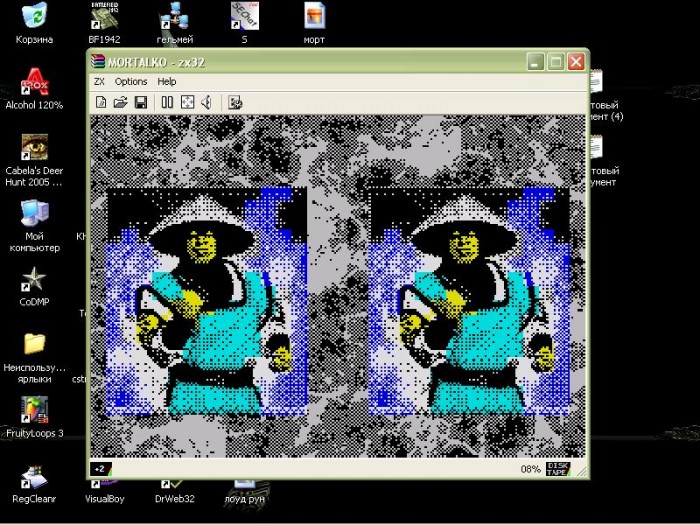Select the BF1942 desktop shortcut
This screenshot has height=525, width=700.
click(104, 23)
